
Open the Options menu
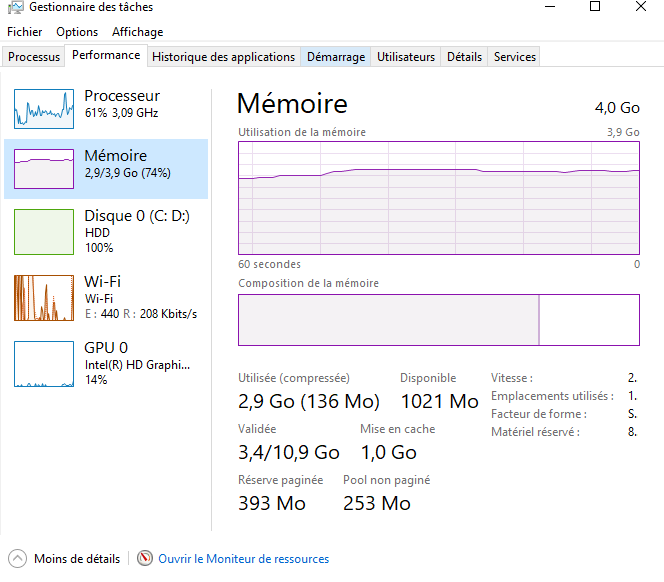pyautogui.click(x=77, y=32)
